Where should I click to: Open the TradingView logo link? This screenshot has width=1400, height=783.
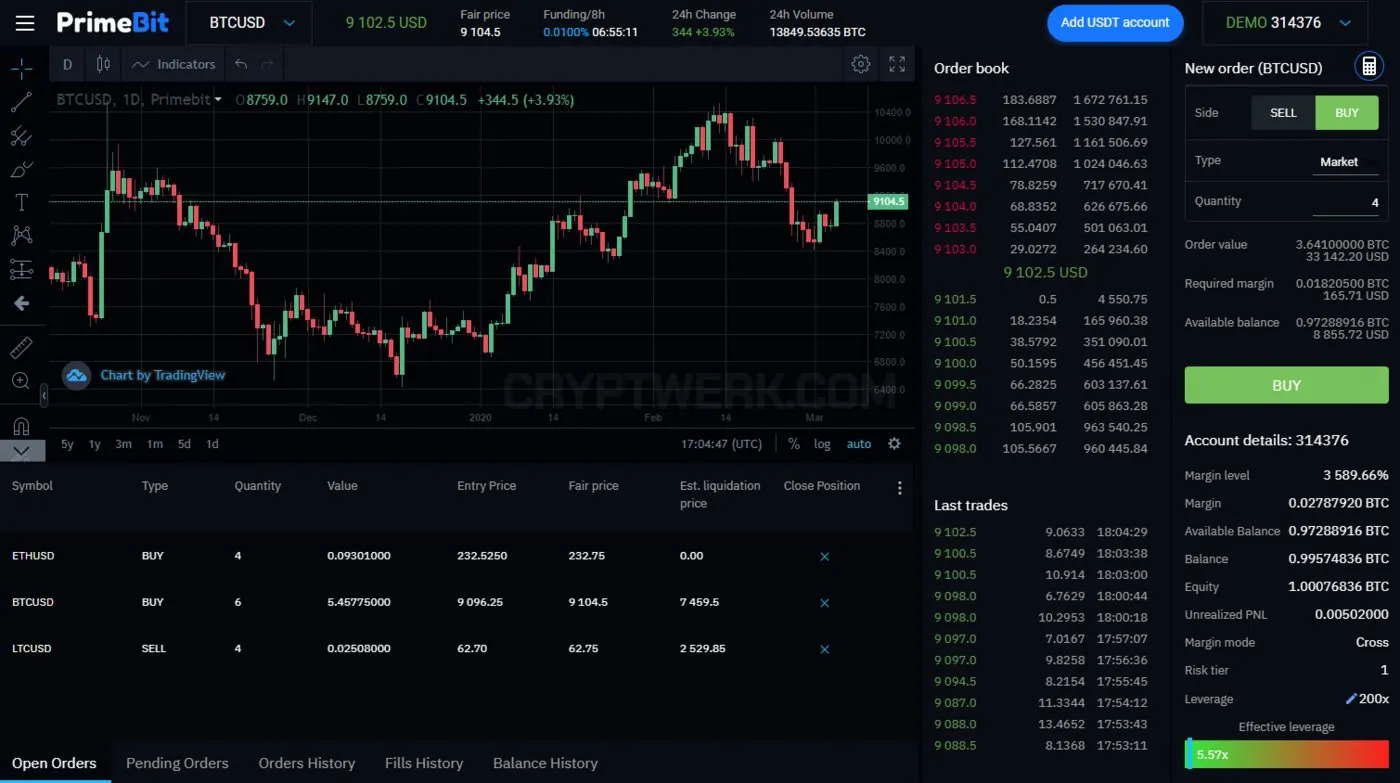pos(77,376)
